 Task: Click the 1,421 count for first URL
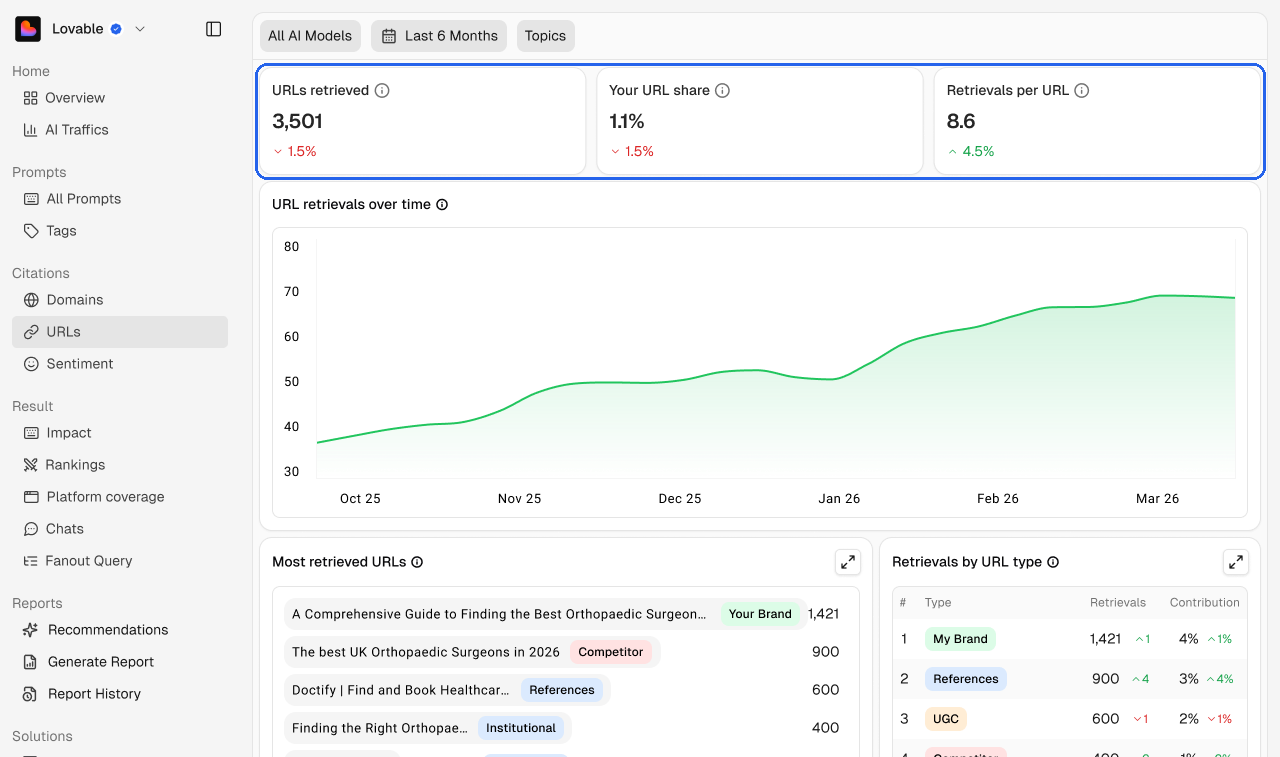(823, 614)
